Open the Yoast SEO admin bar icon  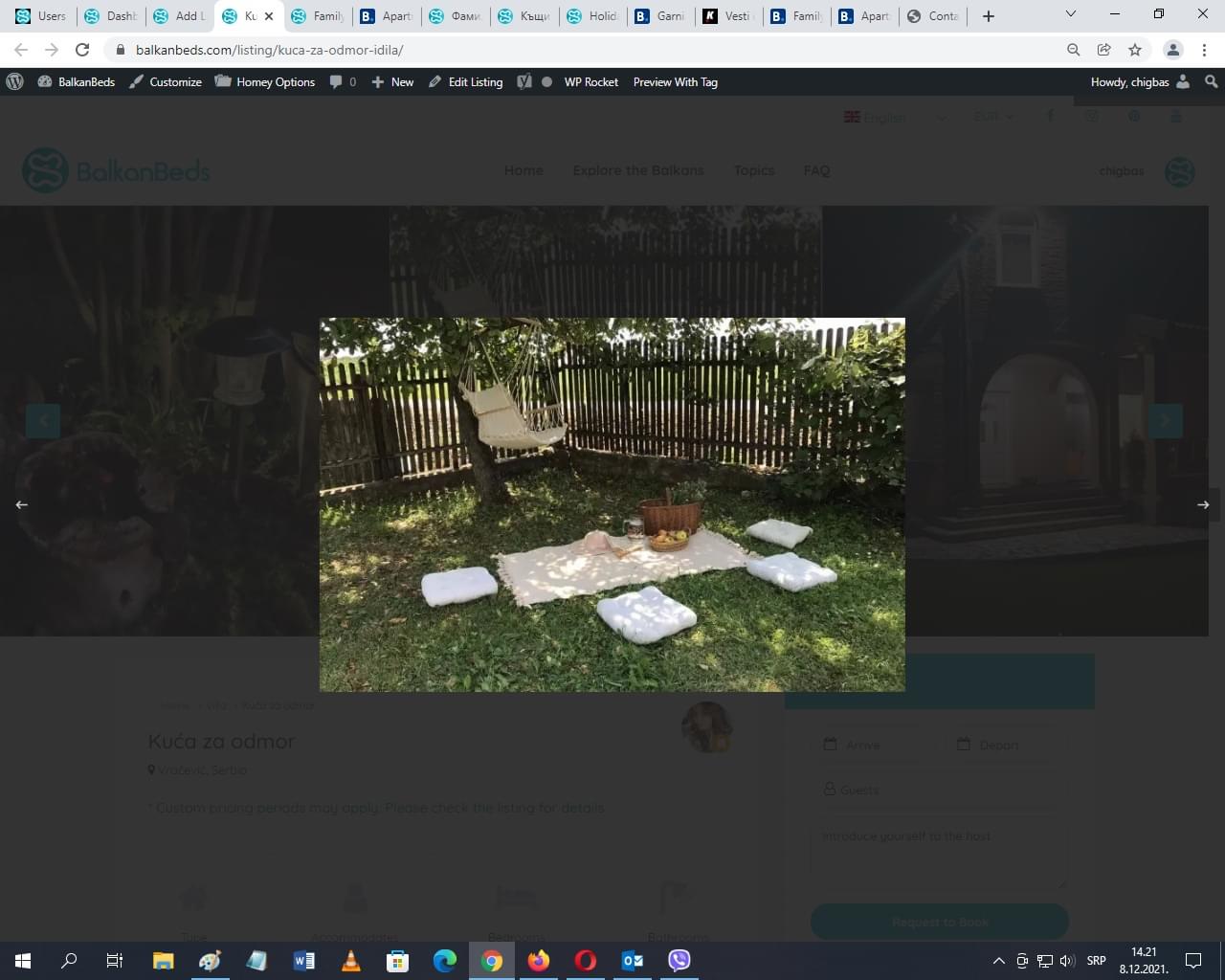(x=524, y=82)
